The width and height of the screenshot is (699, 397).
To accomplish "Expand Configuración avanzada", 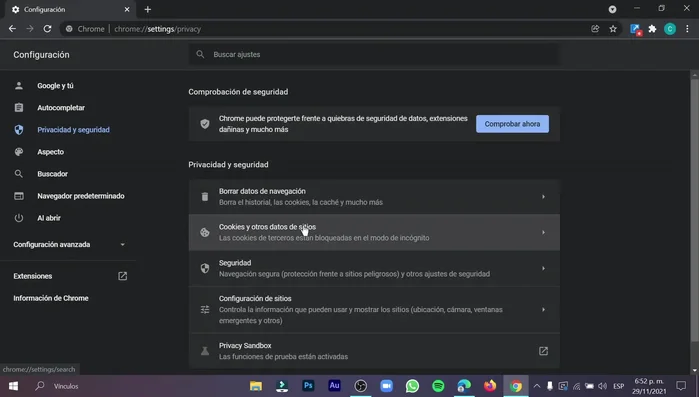I will coord(69,245).
